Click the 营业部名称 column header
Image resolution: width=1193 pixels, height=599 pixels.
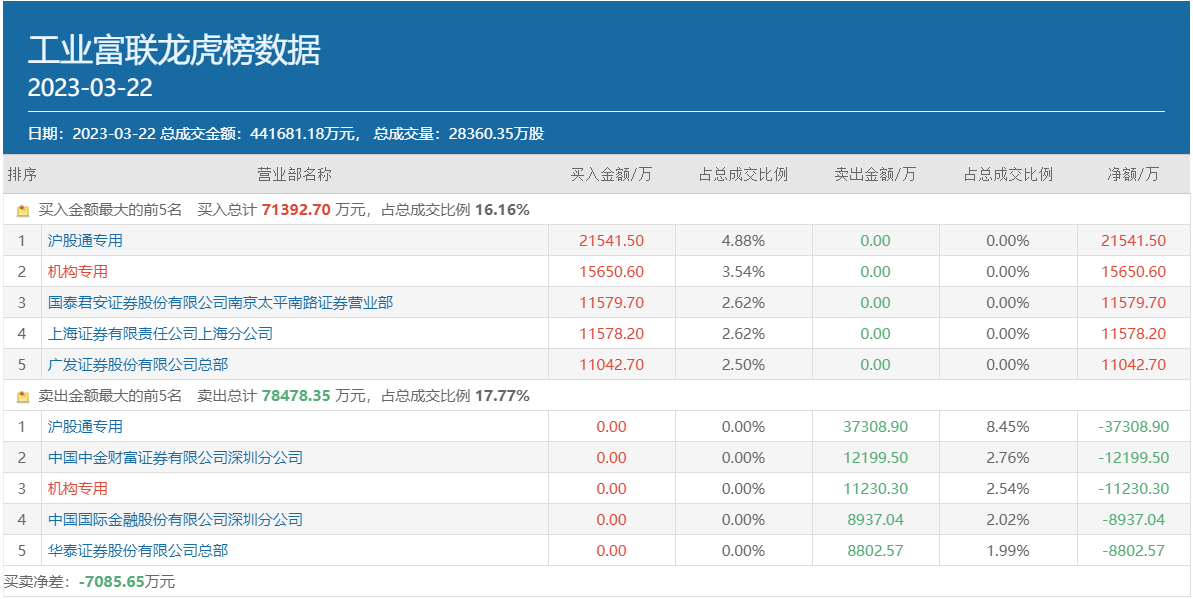click(294, 174)
